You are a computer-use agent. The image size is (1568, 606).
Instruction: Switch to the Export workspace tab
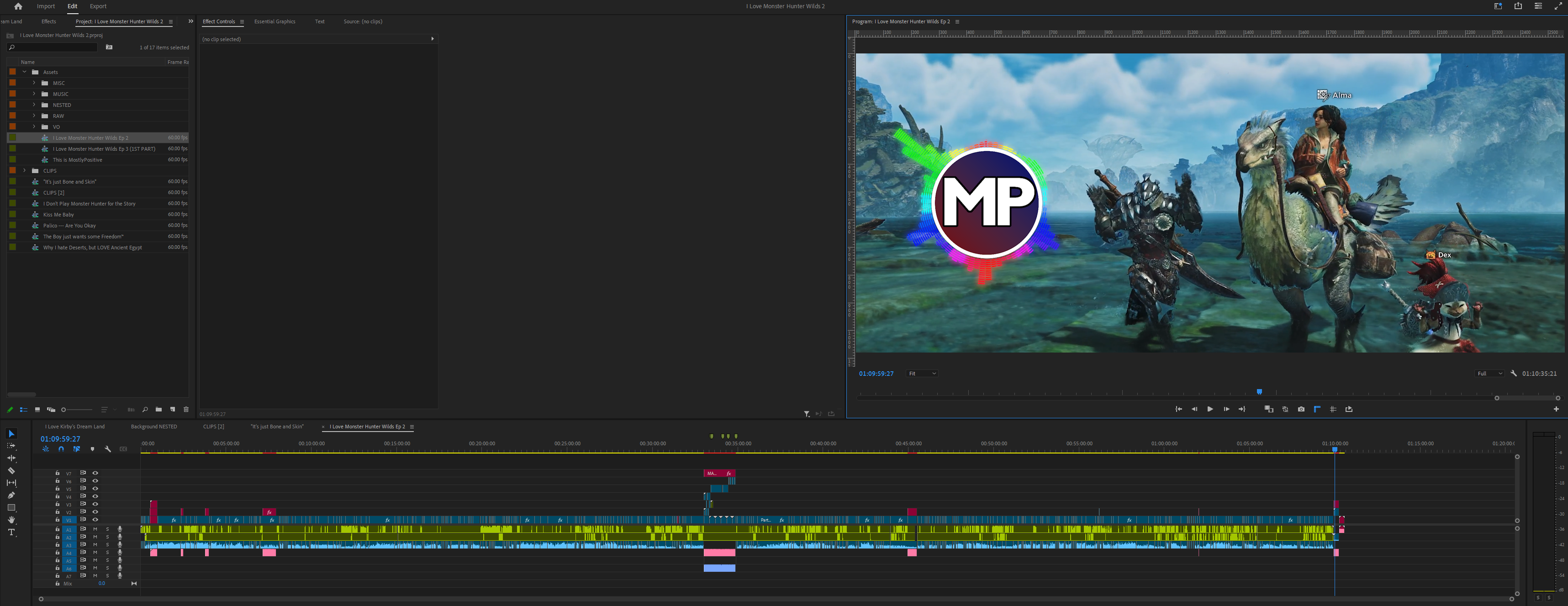click(x=98, y=6)
